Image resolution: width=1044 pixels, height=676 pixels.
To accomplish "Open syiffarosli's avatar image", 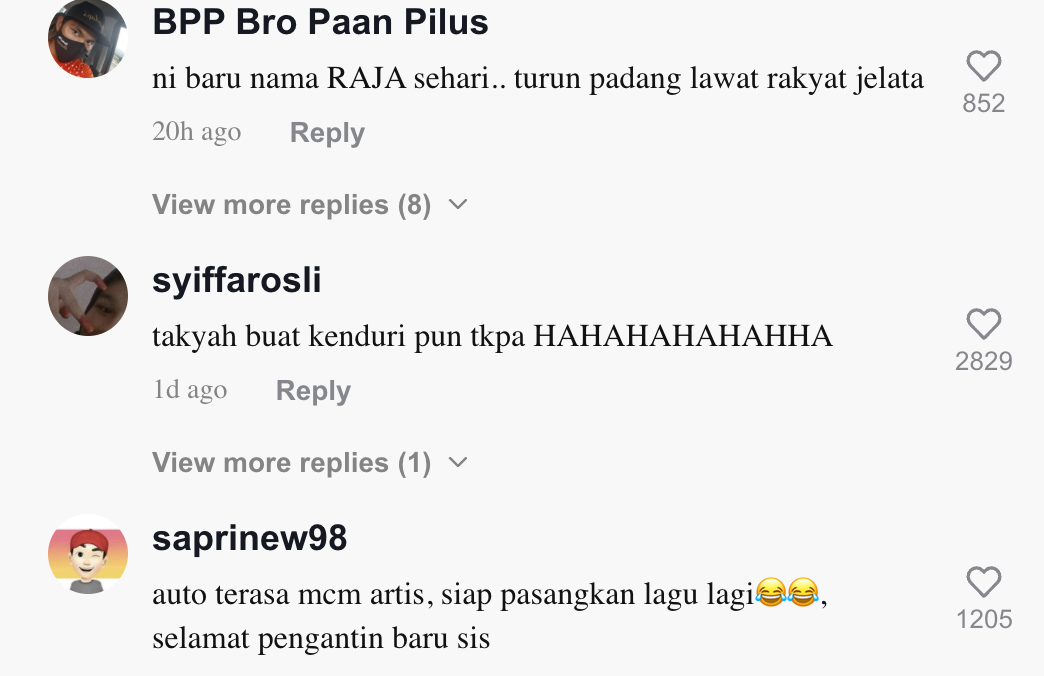I will pos(88,296).
